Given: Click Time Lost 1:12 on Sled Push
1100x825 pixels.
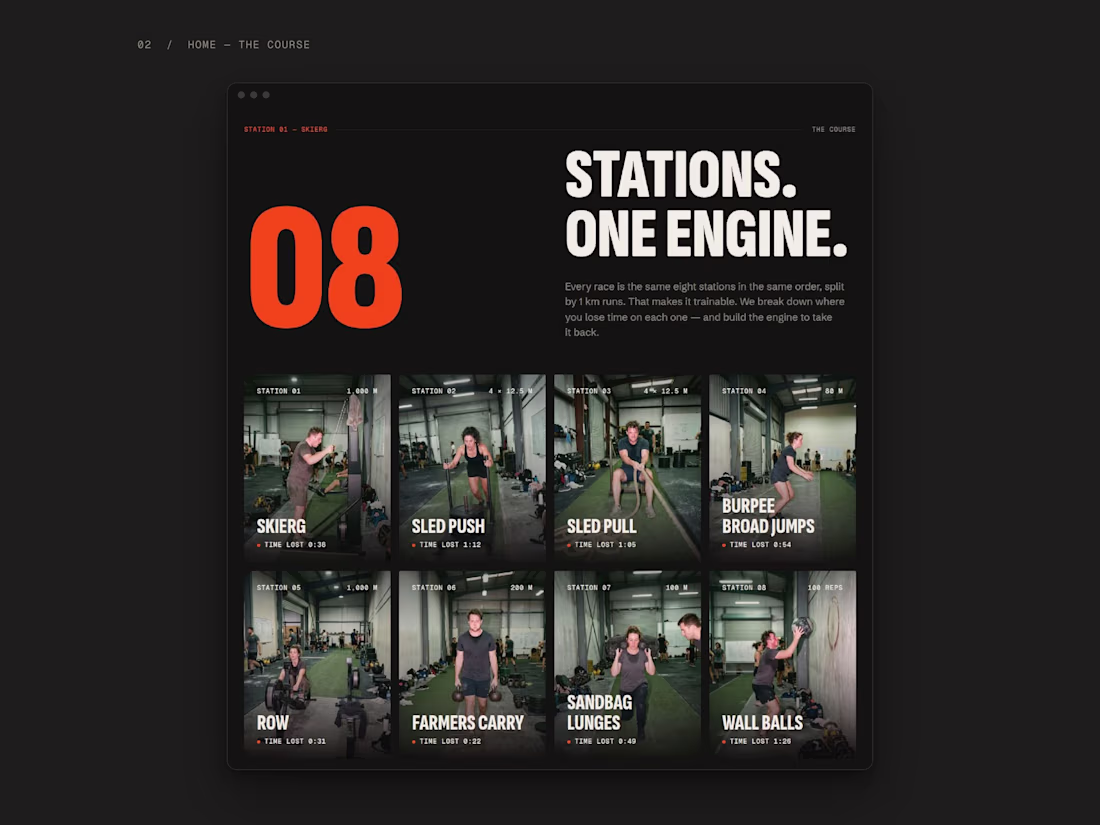Looking at the screenshot, I should [x=450, y=544].
